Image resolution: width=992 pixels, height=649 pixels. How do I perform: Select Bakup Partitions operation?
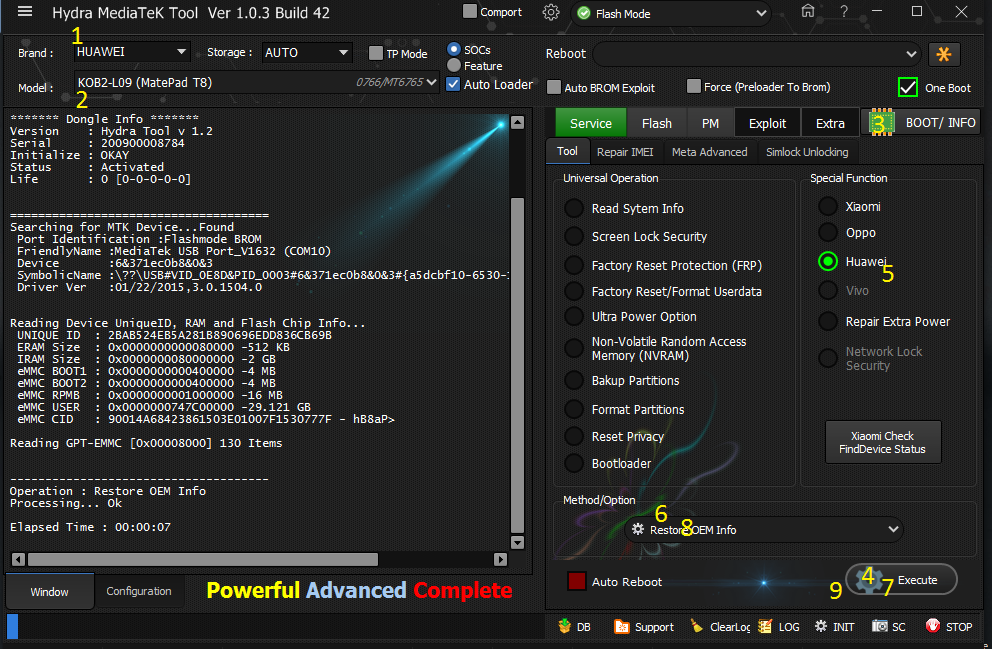574,381
